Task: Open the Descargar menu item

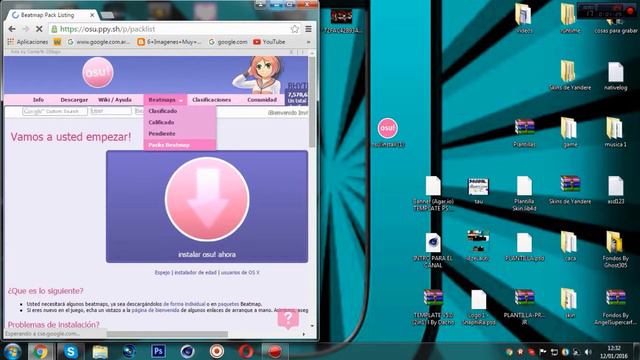Action: [x=74, y=100]
